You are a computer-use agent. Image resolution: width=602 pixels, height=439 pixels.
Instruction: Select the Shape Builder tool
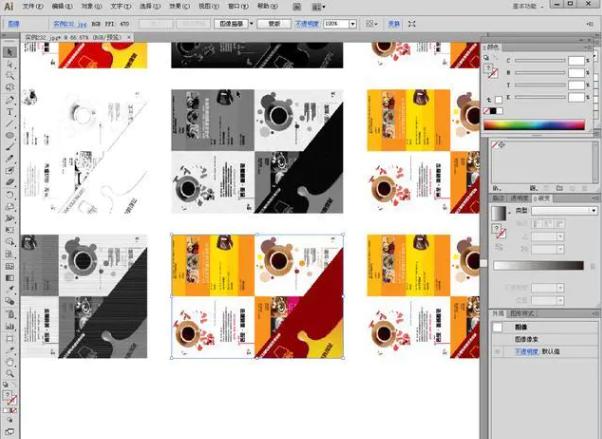click(x=10, y=242)
